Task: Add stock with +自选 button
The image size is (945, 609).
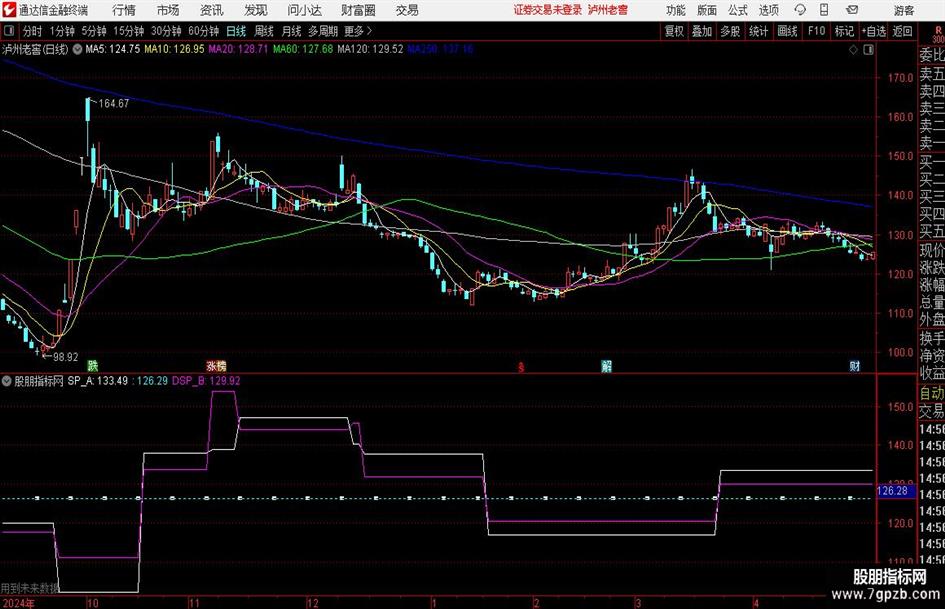Action: click(x=874, y=31)
